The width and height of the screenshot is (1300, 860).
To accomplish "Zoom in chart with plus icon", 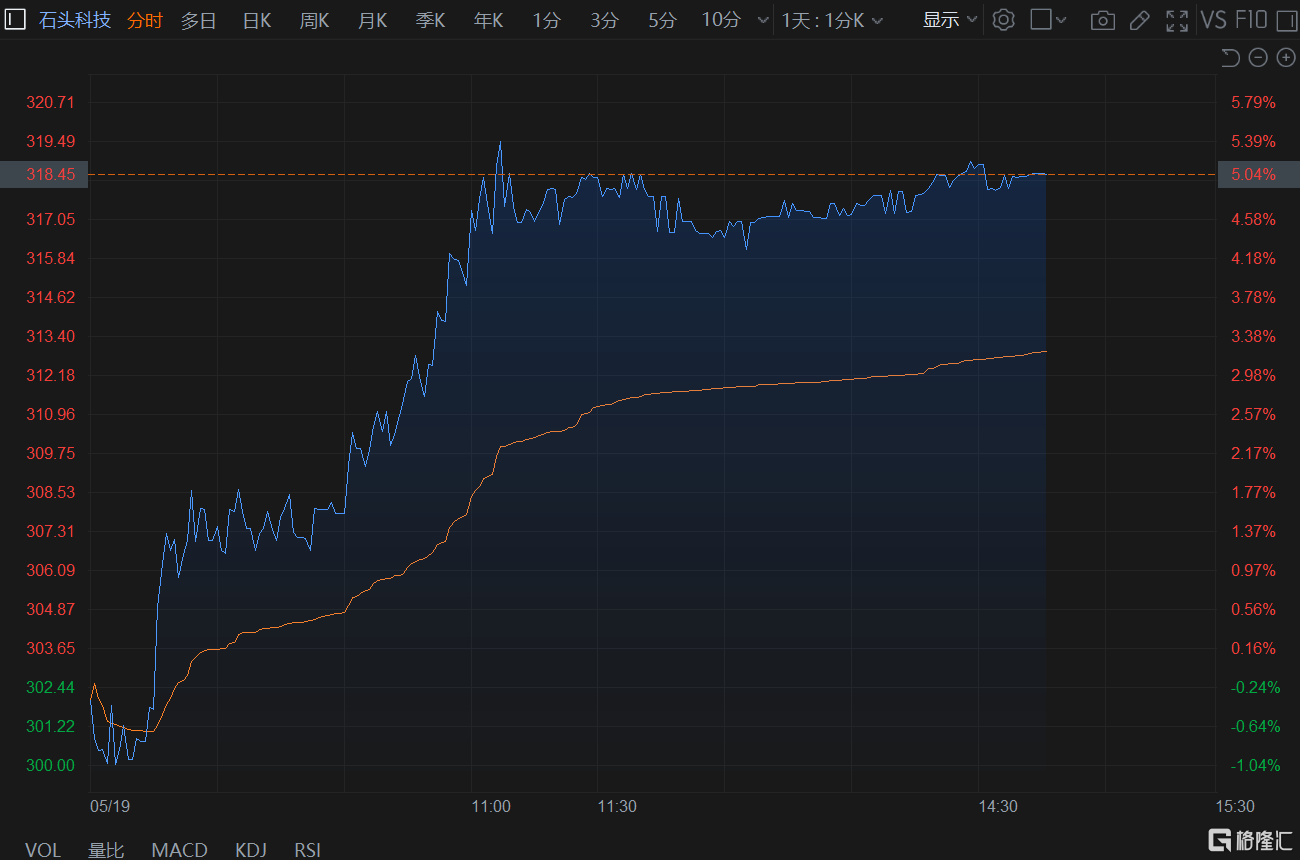I will click(1286, 58).
